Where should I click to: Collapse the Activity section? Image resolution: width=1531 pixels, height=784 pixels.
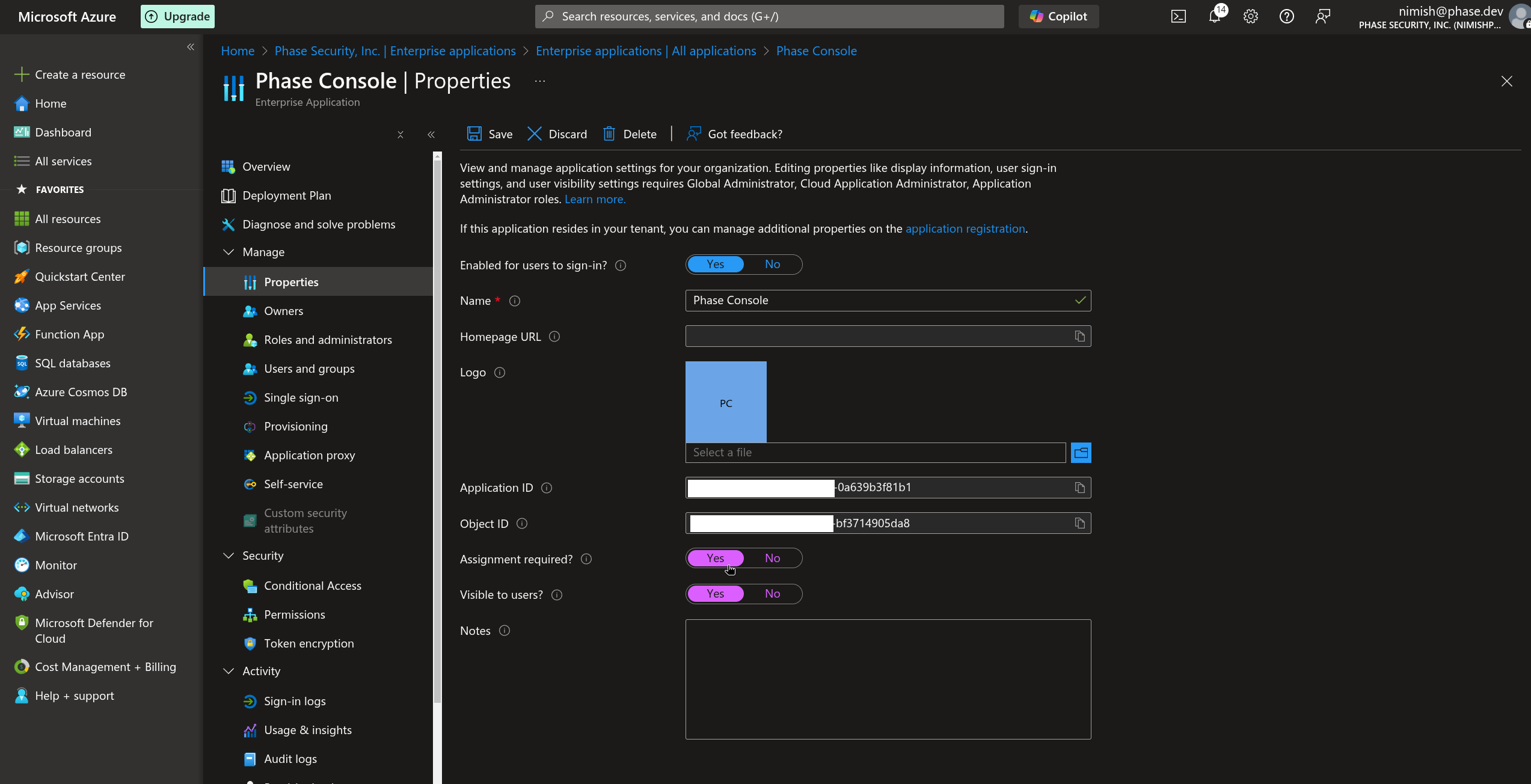(x=229, y=671)
